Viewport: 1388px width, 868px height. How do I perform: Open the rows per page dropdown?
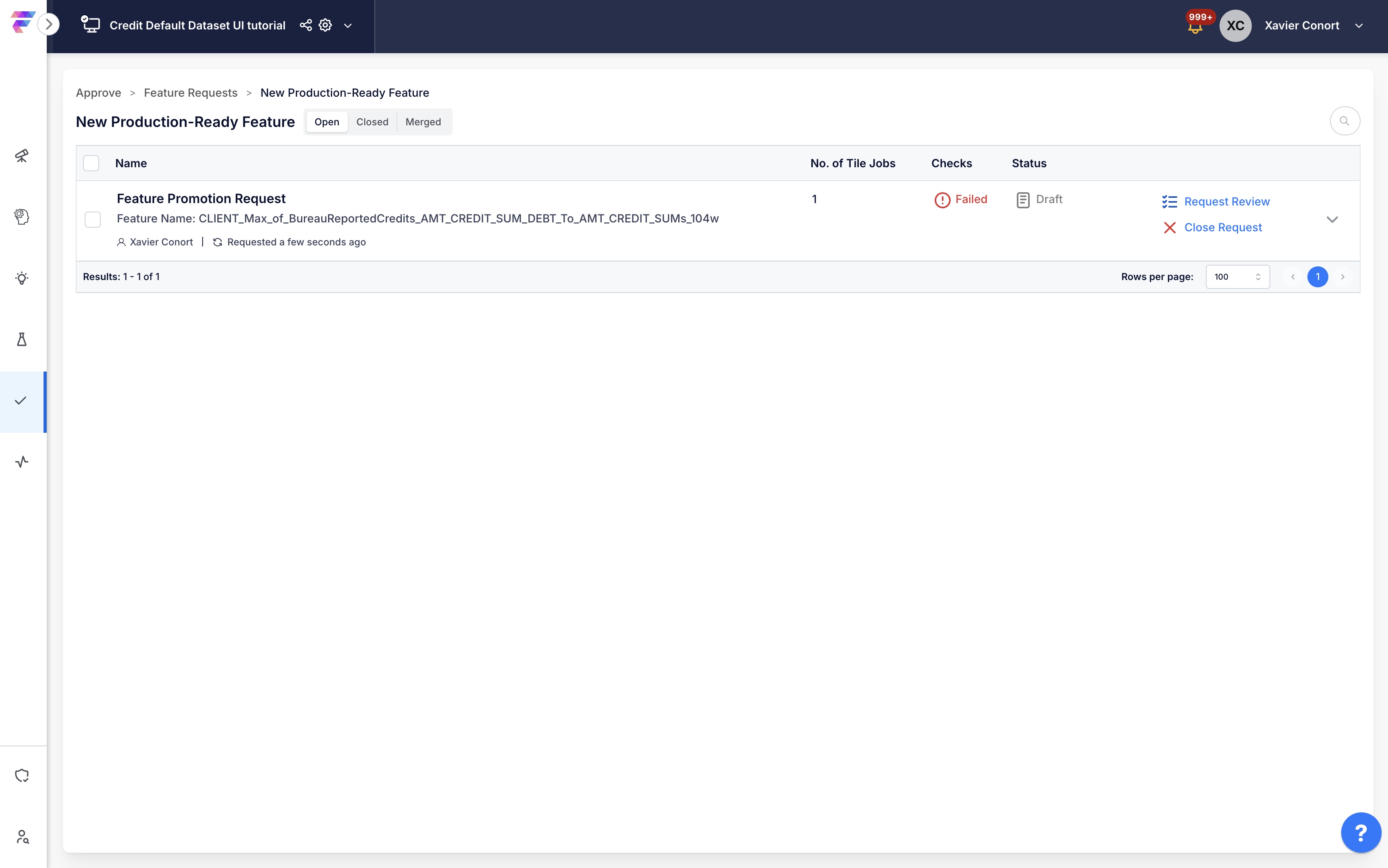coord(1237,277)
